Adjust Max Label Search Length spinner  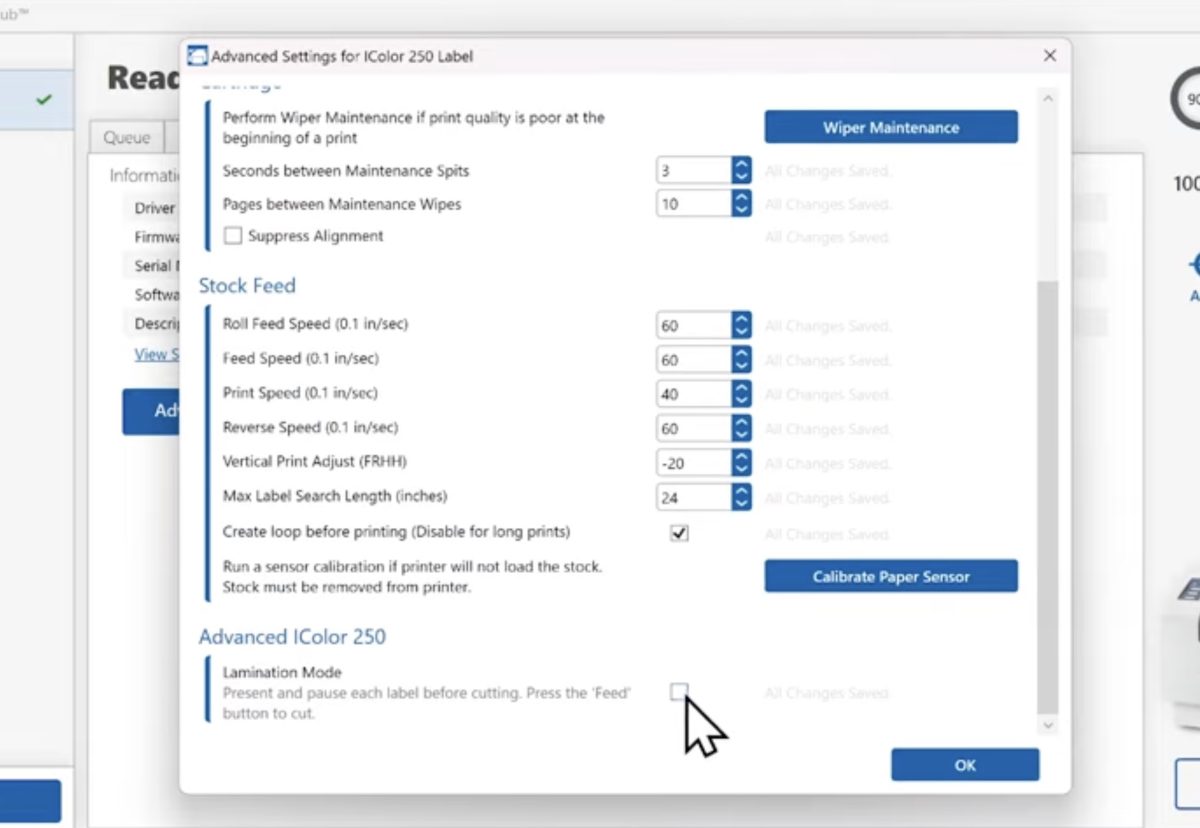741,496
